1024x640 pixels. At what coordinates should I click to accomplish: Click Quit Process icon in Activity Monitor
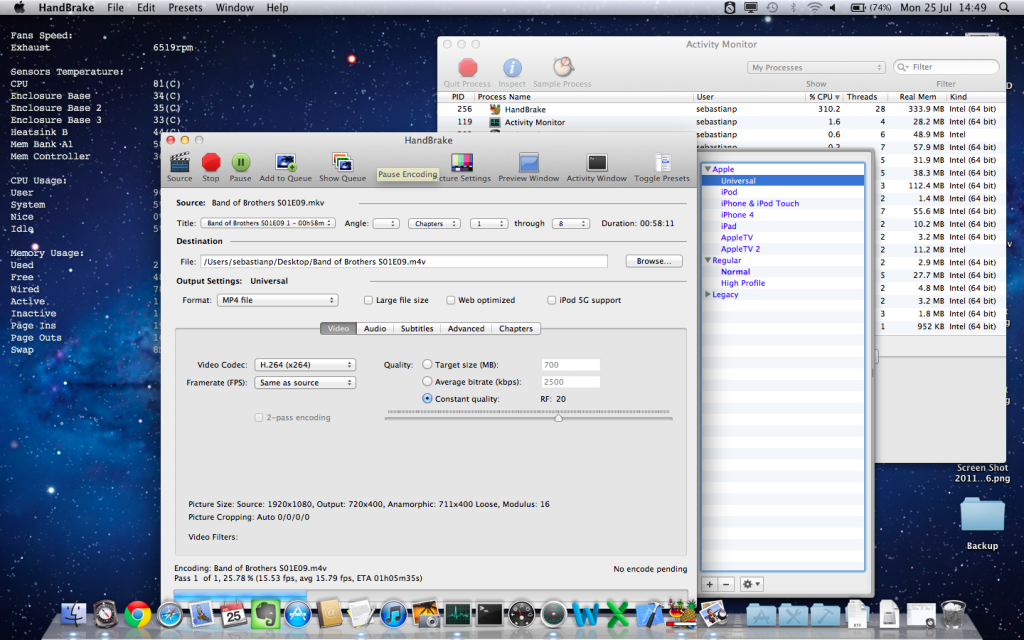coord(467,69)
